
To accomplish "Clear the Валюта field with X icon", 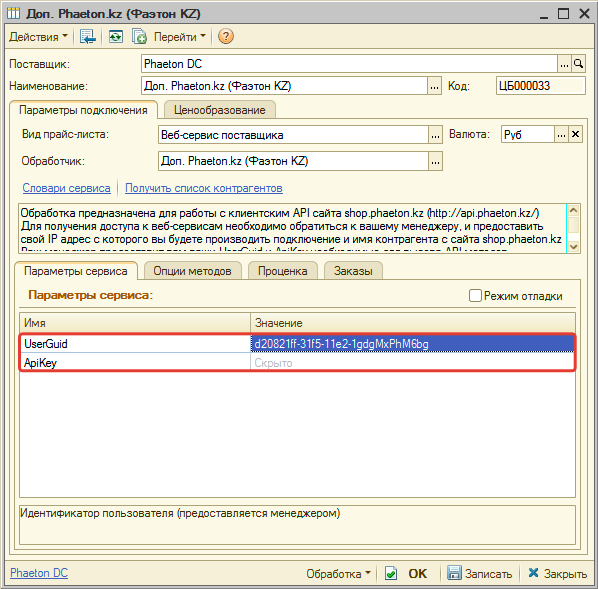I will tap(575, 134).
